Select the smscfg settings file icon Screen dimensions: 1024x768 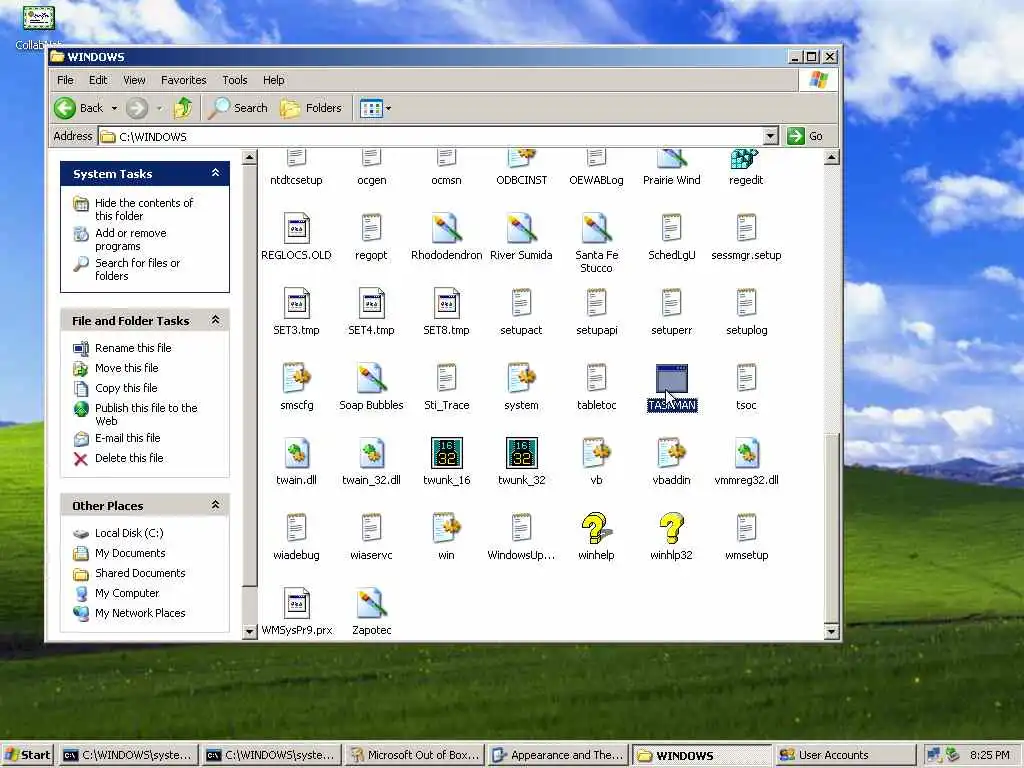296,379
